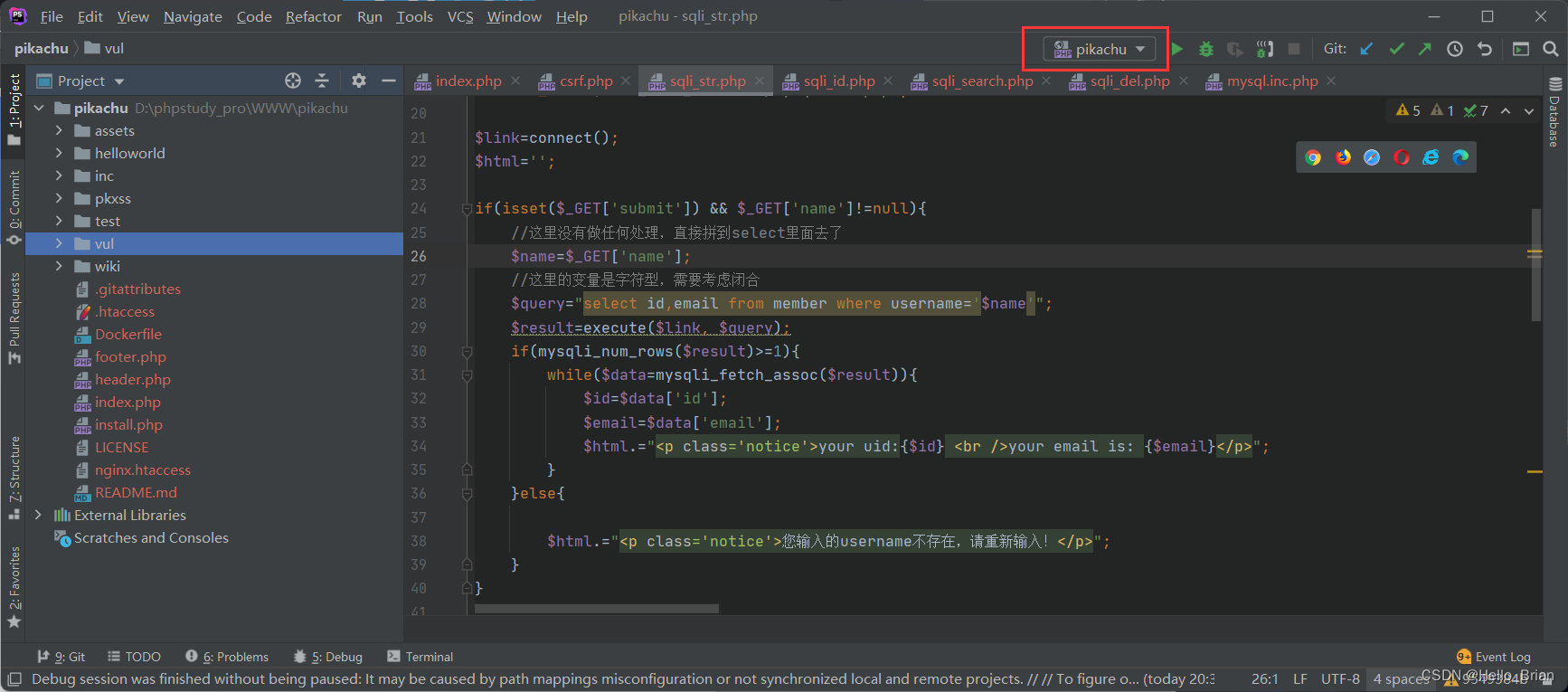Click the horizontal scrollbar in the editor
The width and height of the screenshot is (1568, 692).
[596, 609]
